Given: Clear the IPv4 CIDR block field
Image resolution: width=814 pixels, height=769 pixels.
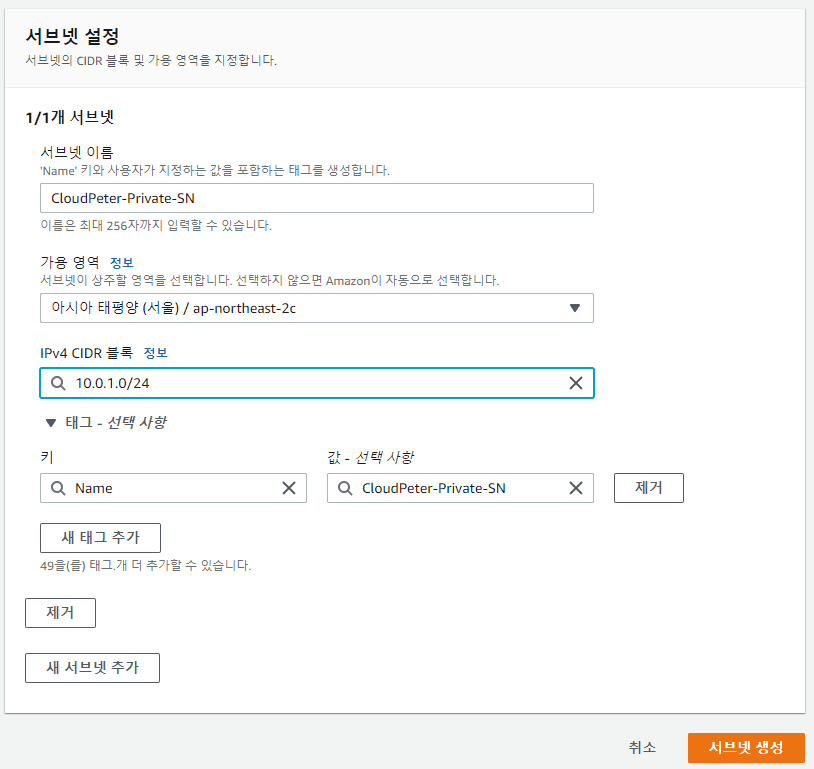Looking at the screenshot, I should (575, 383).
